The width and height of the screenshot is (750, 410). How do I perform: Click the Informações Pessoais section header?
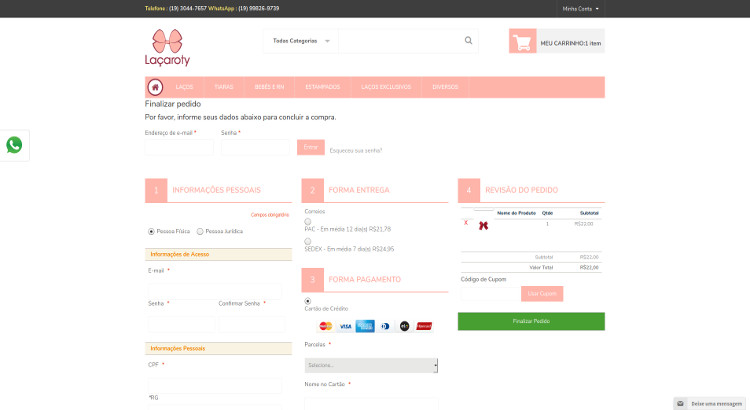(x=218, y=349)
